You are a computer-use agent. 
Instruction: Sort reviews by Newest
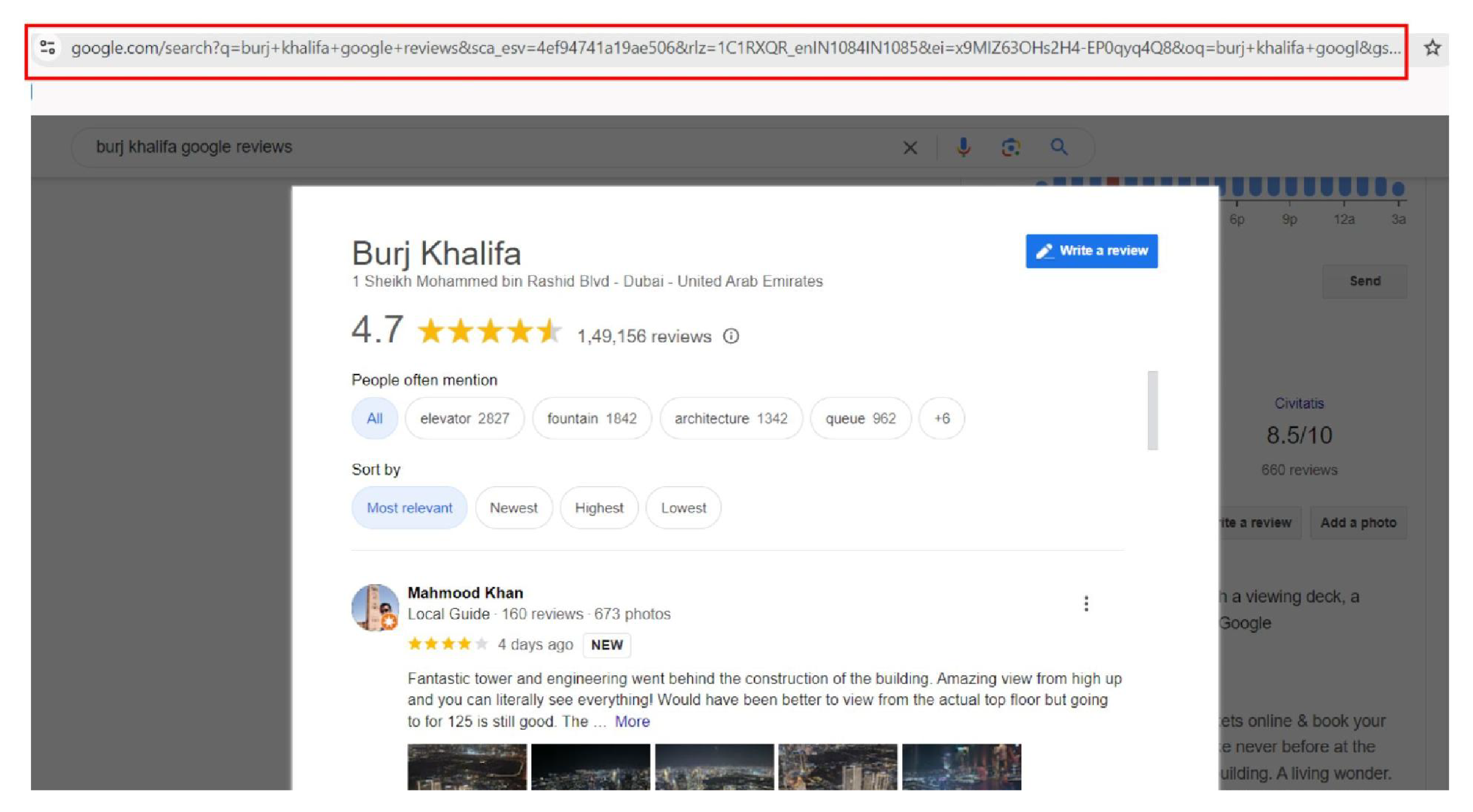(513, 508)
